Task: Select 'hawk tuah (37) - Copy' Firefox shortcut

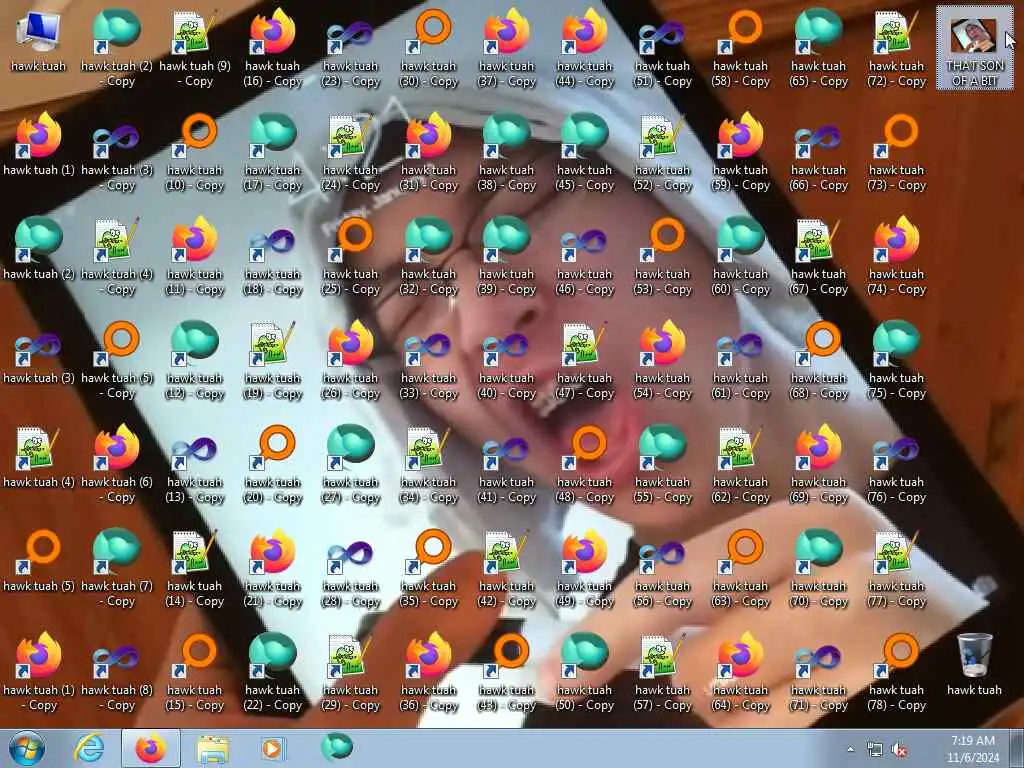Action: pyautogui.click(x=507, y=49)
